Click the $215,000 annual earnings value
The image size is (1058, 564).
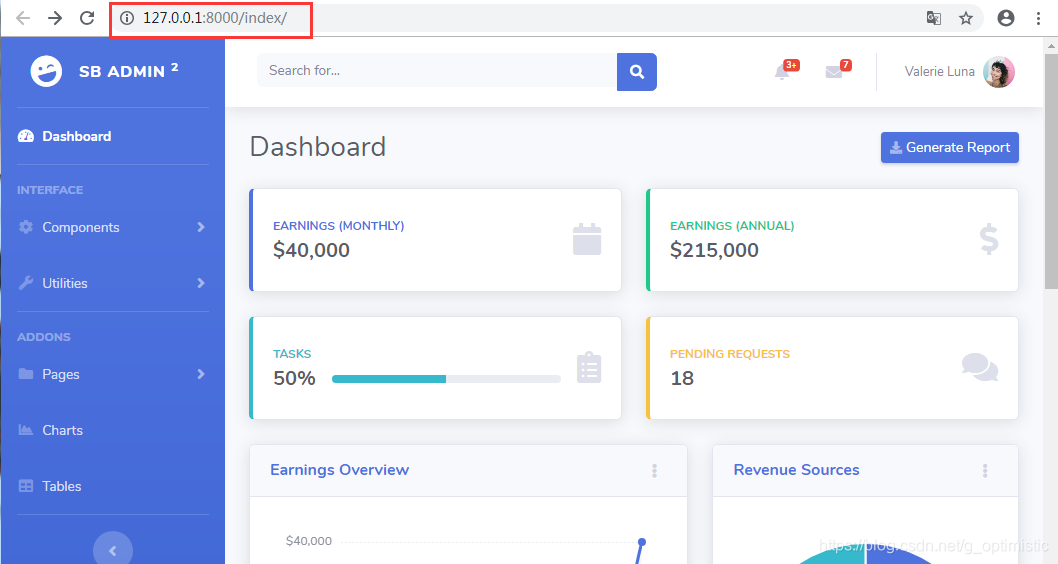point(714,250)
